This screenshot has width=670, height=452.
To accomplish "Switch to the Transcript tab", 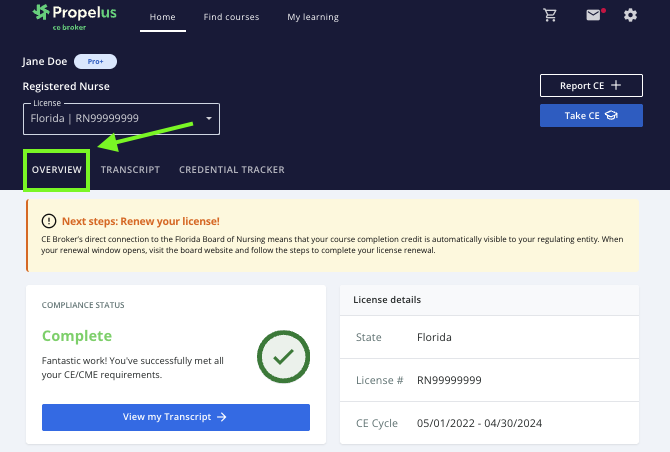I will 130,170.
